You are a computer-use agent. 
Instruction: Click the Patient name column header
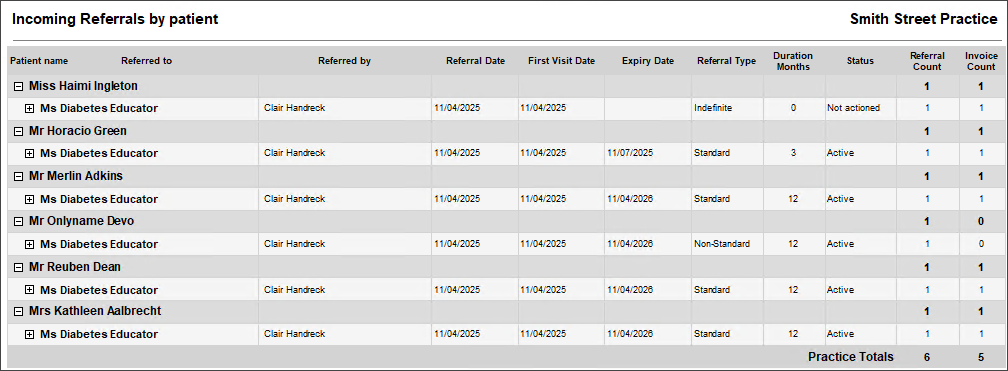[39, 61]
